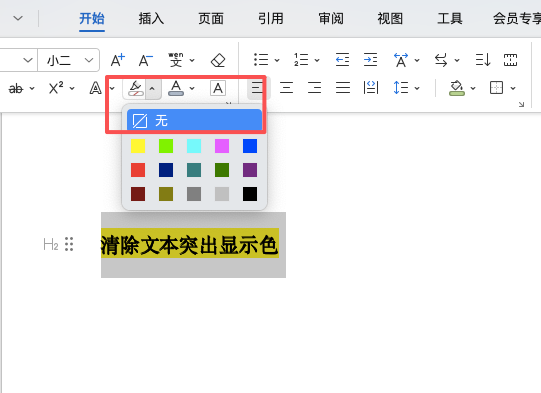Click the font color A icon
Viewport: 541px width, 393px height.
(x=176, y=88)
